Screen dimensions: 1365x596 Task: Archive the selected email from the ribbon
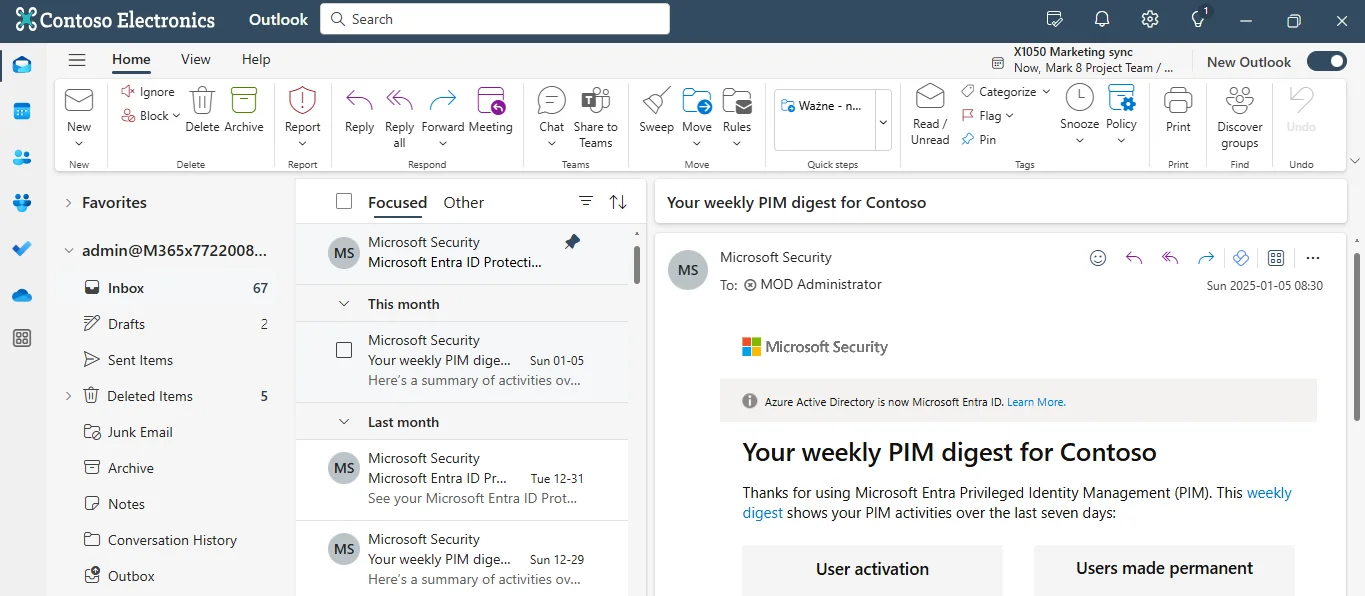pos(243,103)
